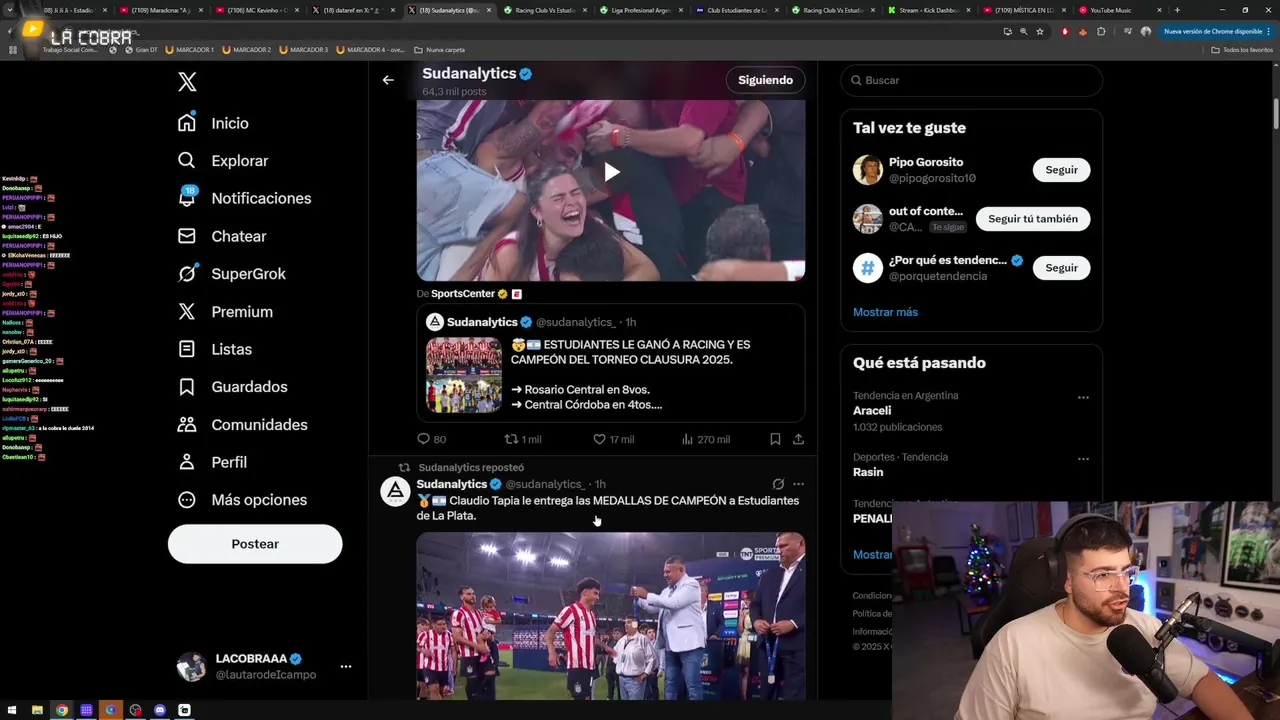Open the medallas de campeón video

(611, 616)
